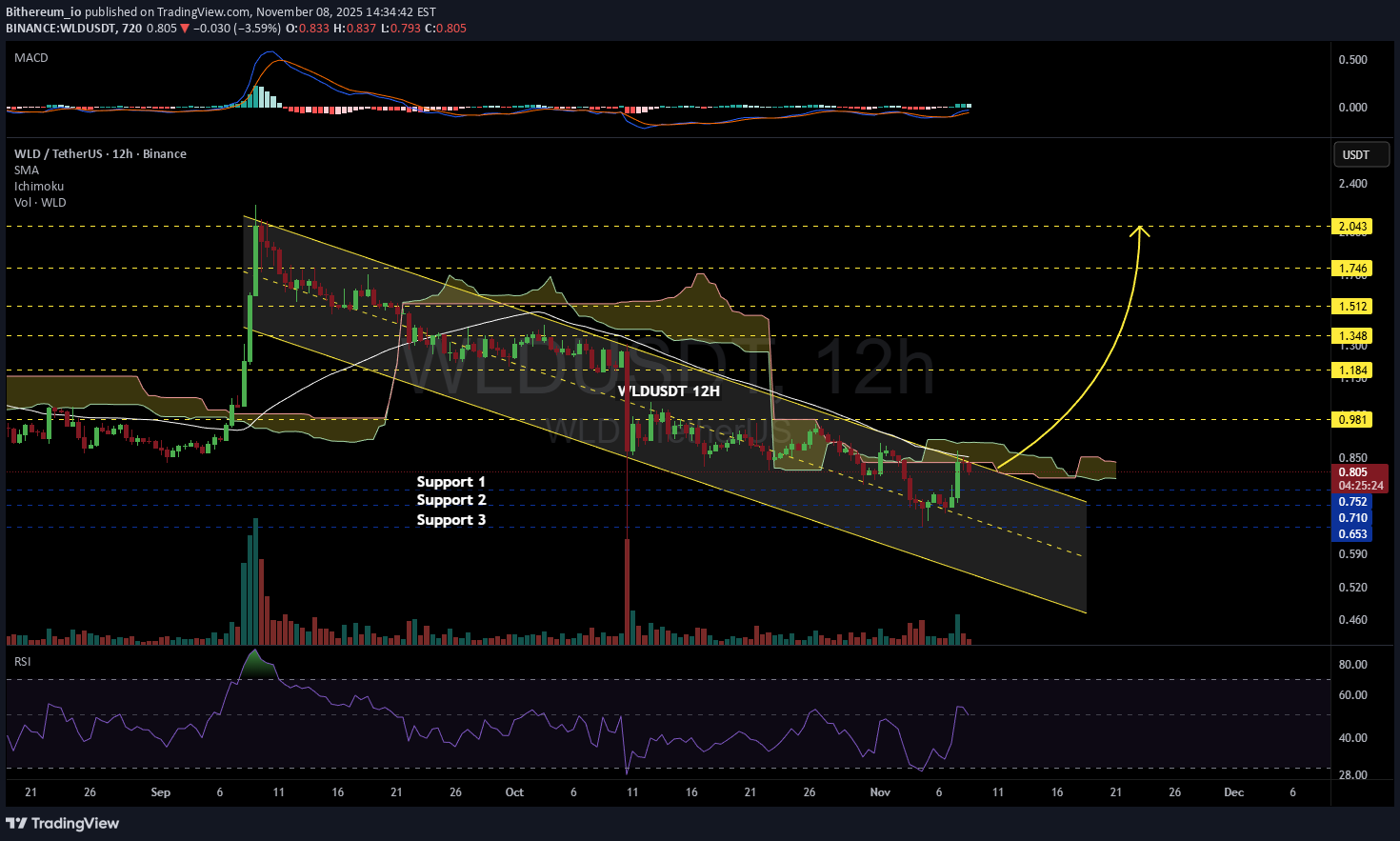Viewport: 1400px width, 841px height.
Task: Select the blue 0.752 support price label
Action: pyautogui.click(x=1352, y=502)
